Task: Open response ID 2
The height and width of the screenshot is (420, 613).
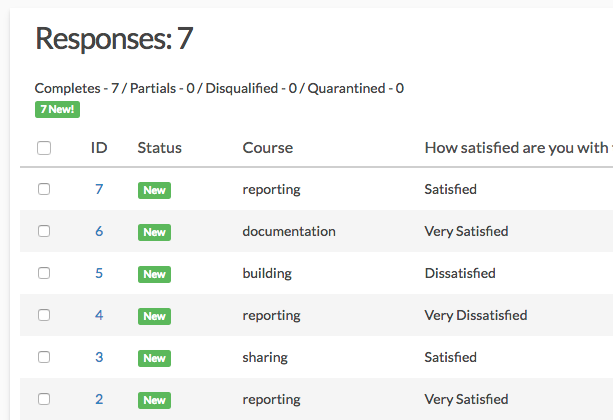Action: [99, 399]
